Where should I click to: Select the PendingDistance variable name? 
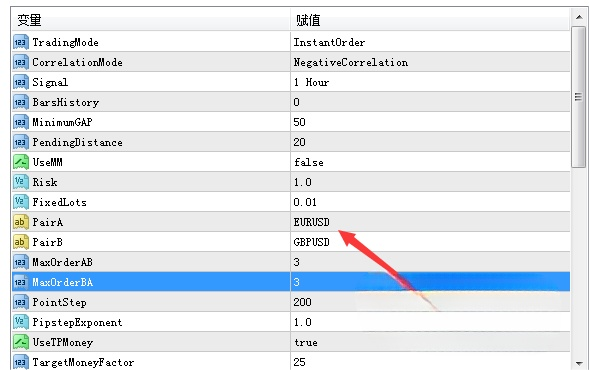(x=77, y=142)
